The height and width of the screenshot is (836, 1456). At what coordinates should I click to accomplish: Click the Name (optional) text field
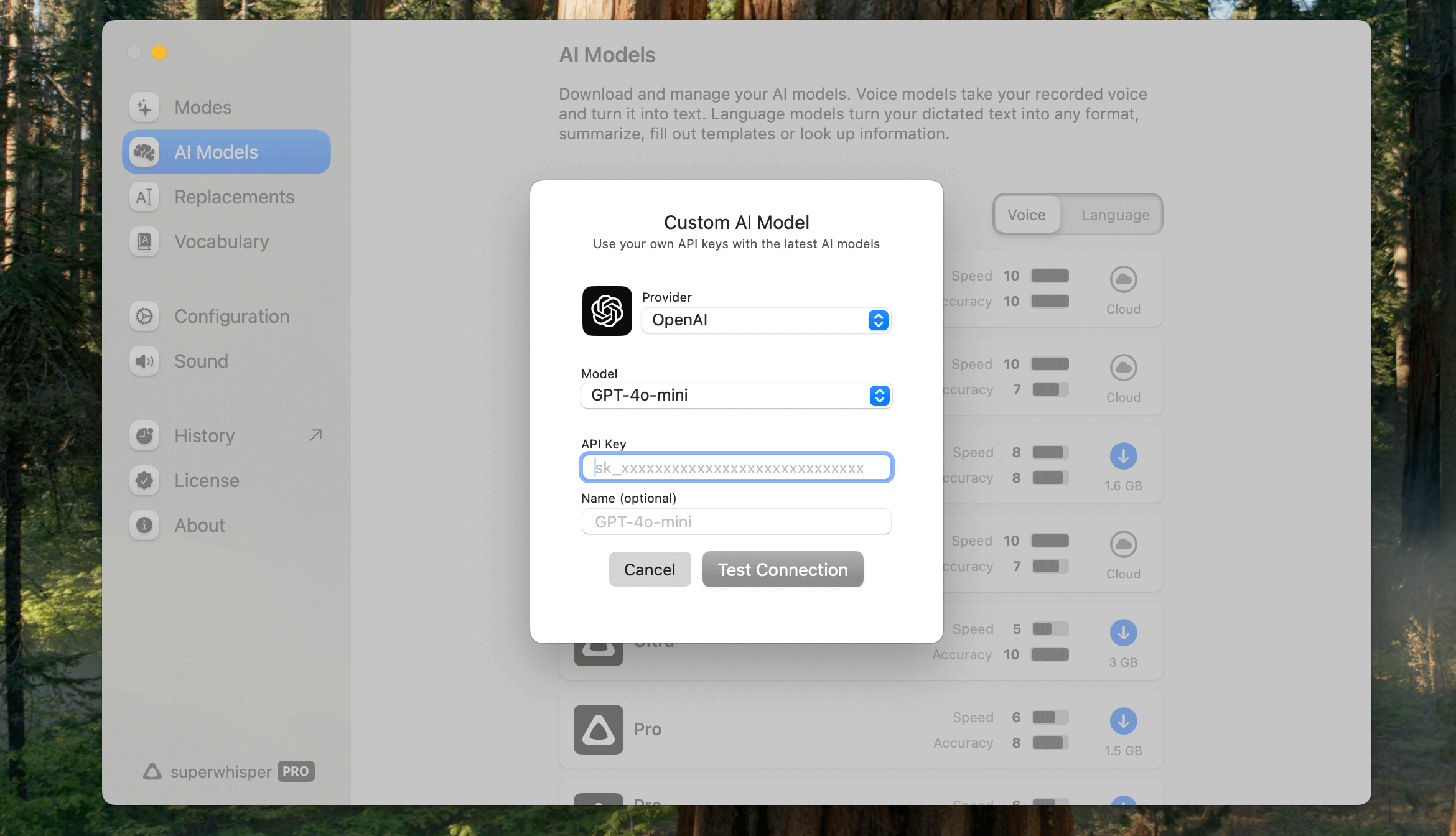pyautogui.click(x=736, y=522)
